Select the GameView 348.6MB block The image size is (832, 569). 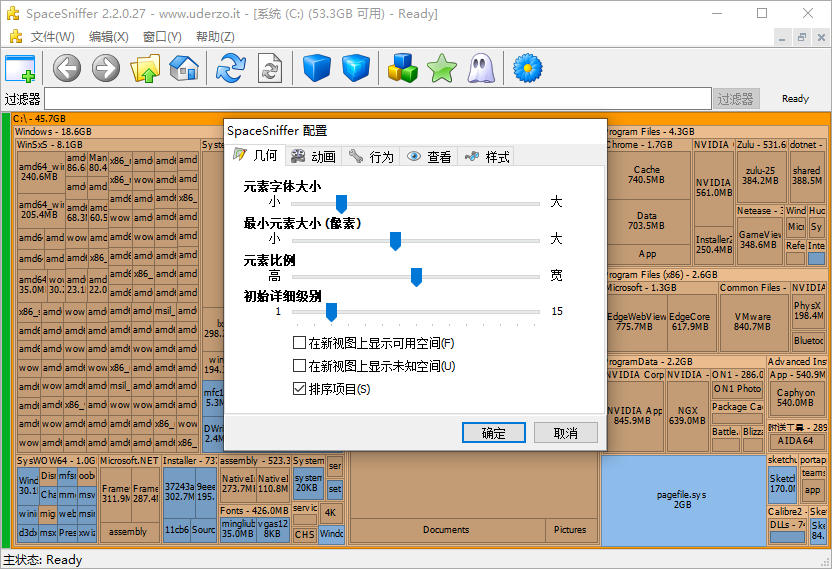(x=760, y=240)
